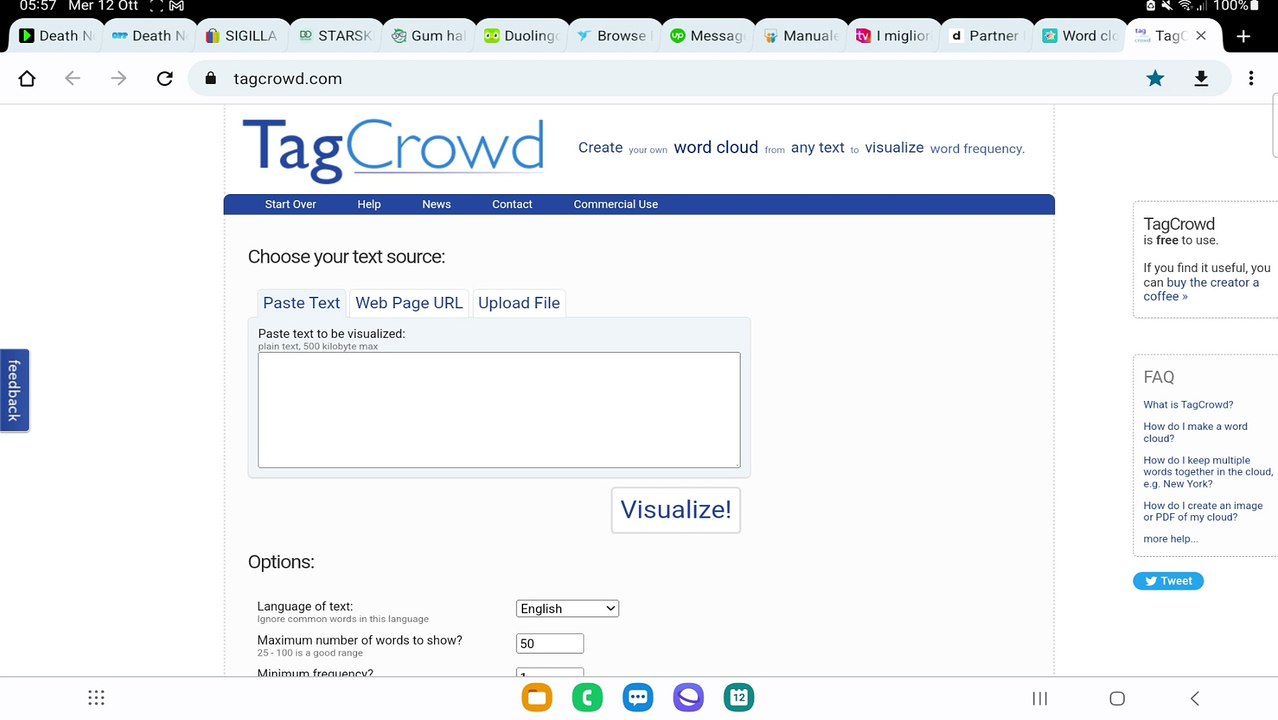Switch to the Word cloud tab
The width and height of the screenshot is (1278, 720).
tap(1079, 35)
